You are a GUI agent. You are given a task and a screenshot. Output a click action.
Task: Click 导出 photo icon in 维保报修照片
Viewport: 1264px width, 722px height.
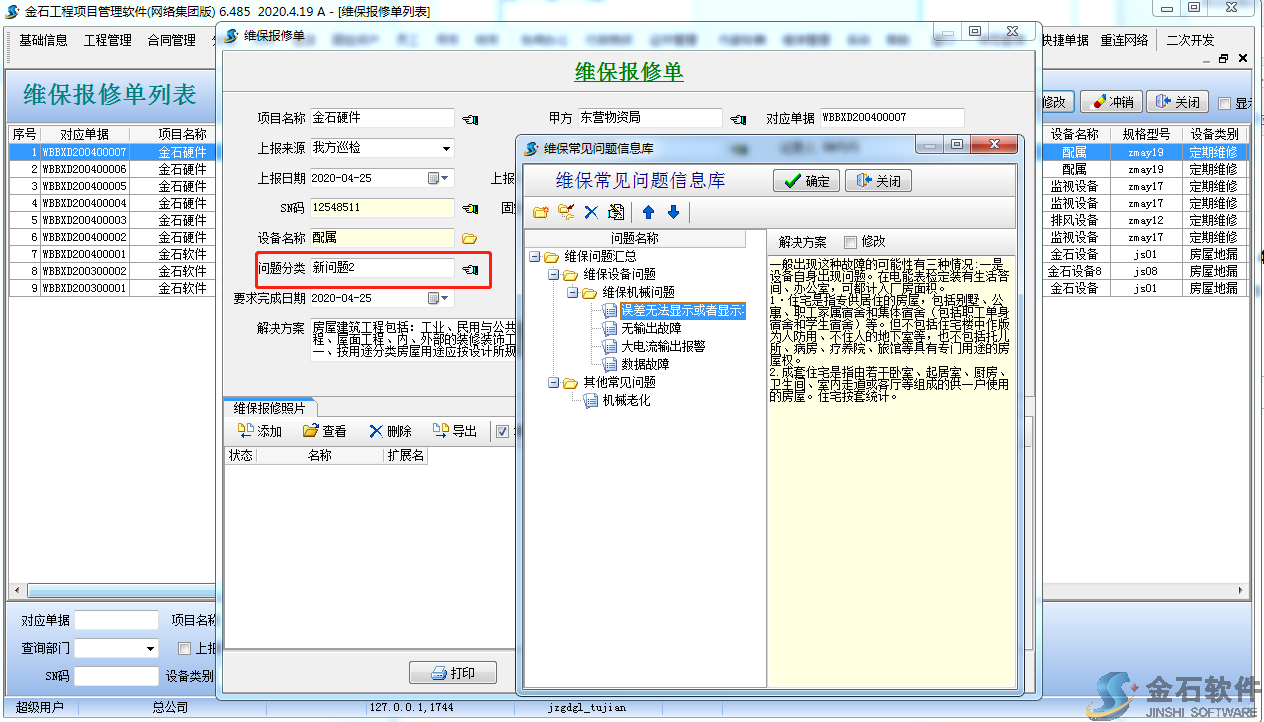coord(441,431)
